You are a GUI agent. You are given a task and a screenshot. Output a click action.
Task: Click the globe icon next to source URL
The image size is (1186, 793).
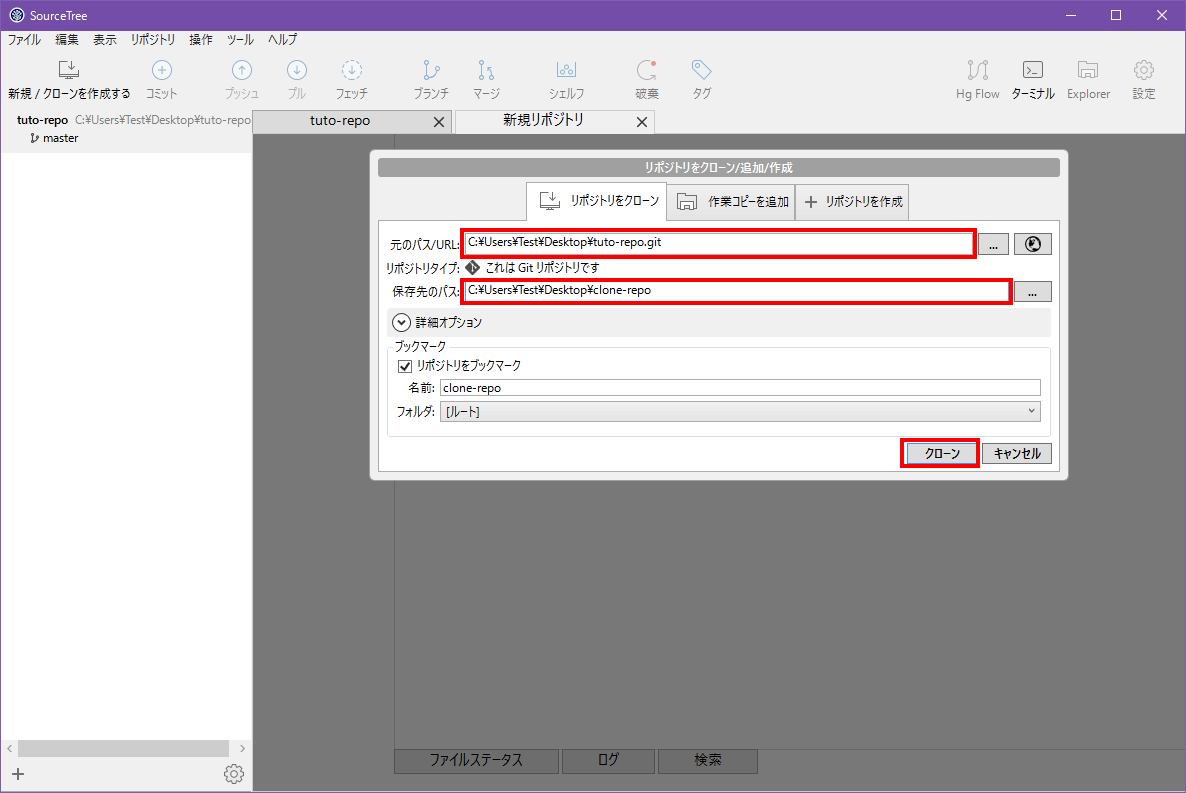coord(1032,243)
